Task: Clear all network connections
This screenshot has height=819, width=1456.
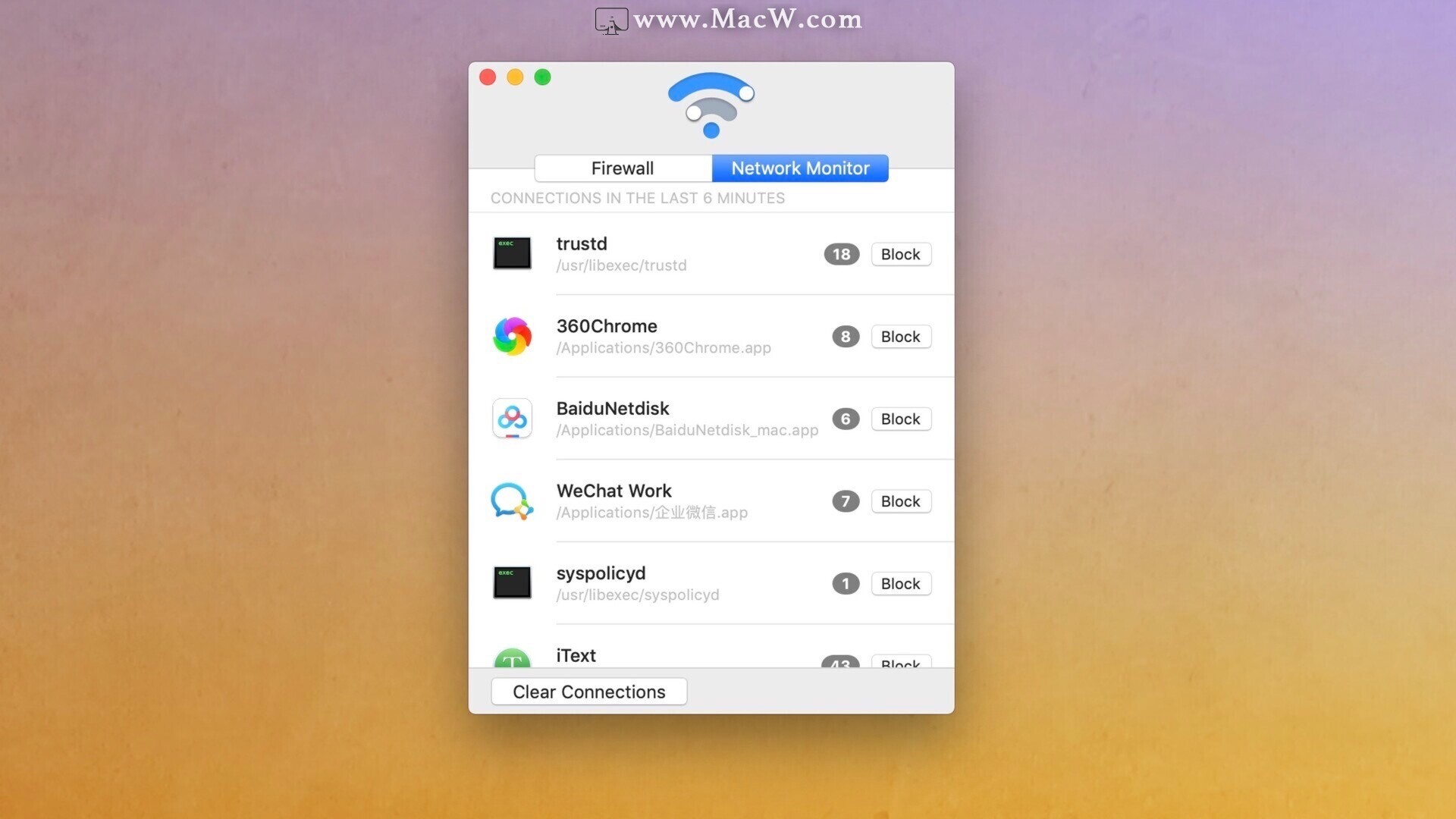Action: coord(589,691)
